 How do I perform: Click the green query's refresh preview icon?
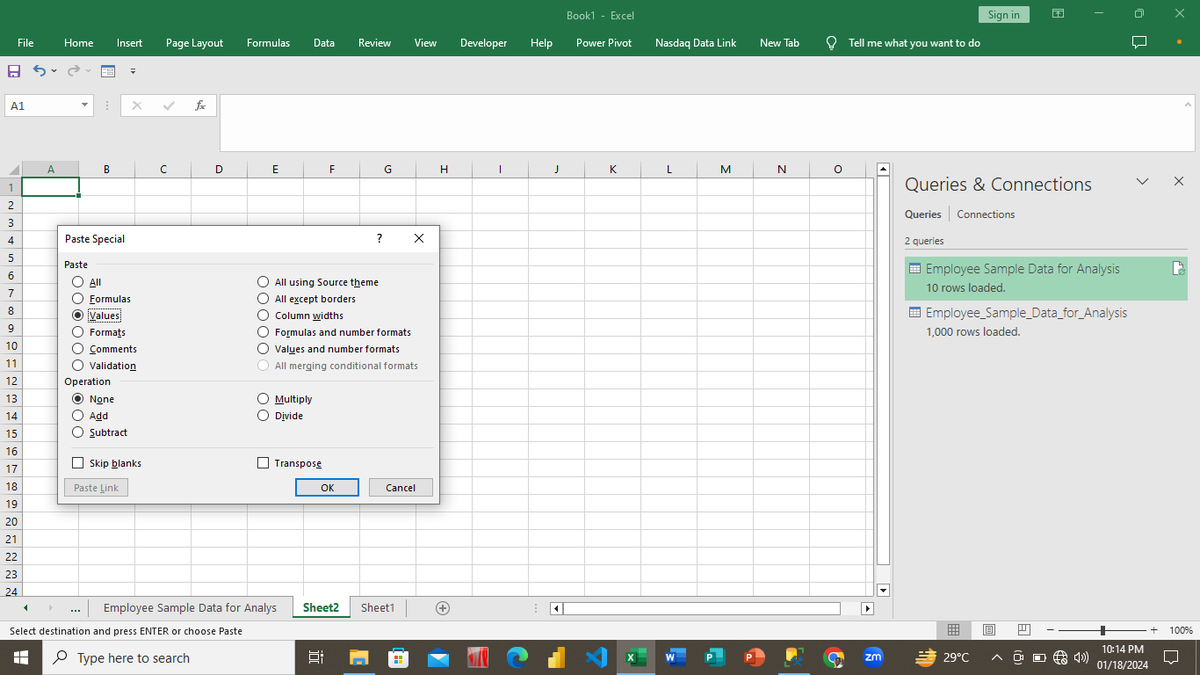(1178, 268)
